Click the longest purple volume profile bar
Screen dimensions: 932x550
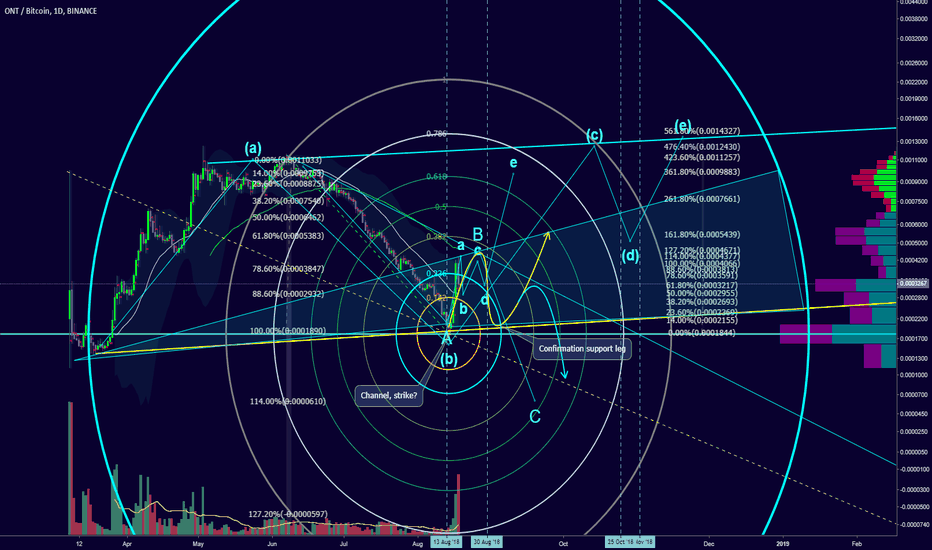(x=806, y=334)
